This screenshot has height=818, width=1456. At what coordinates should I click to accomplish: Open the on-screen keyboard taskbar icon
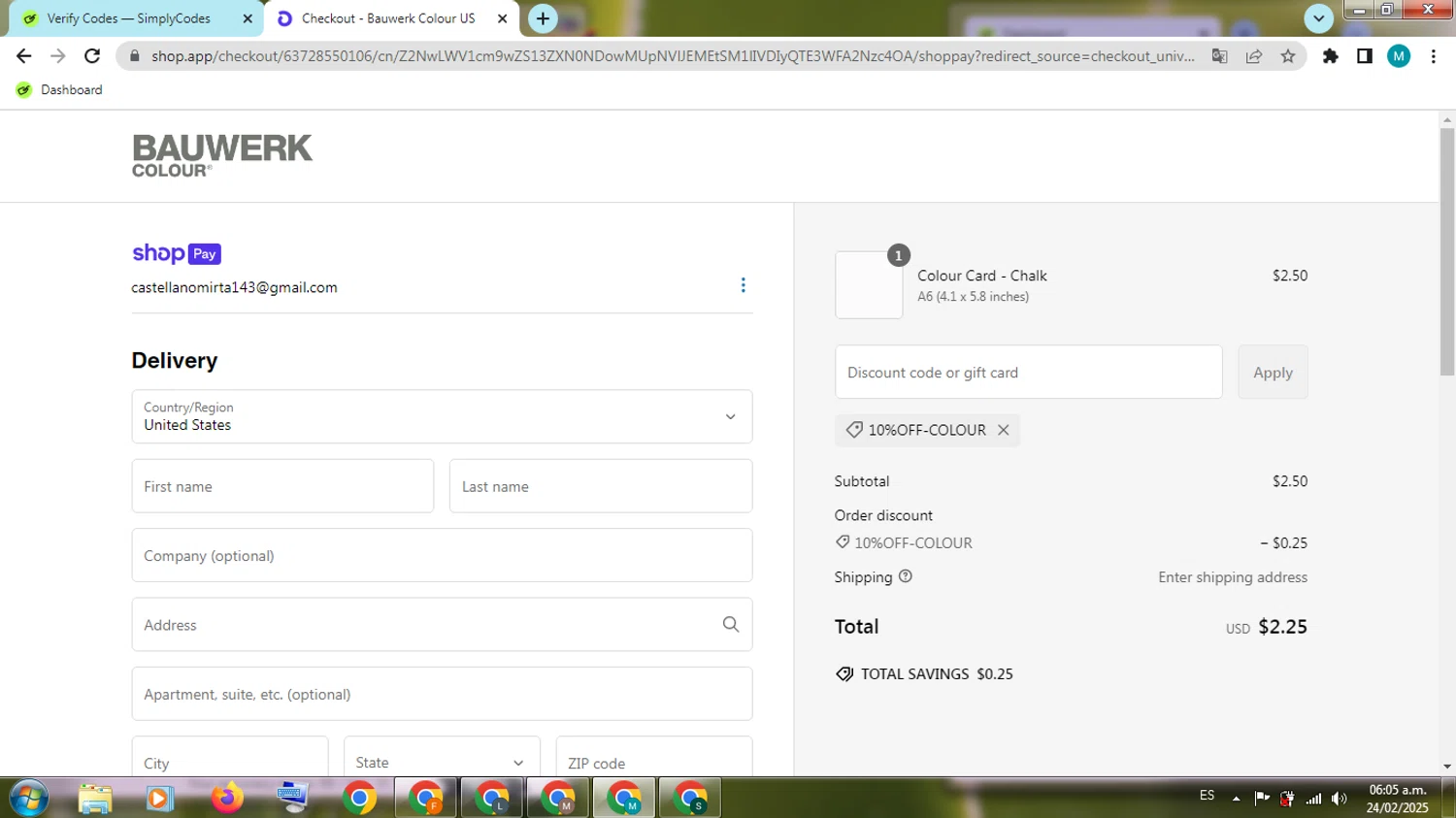(291, 798)
